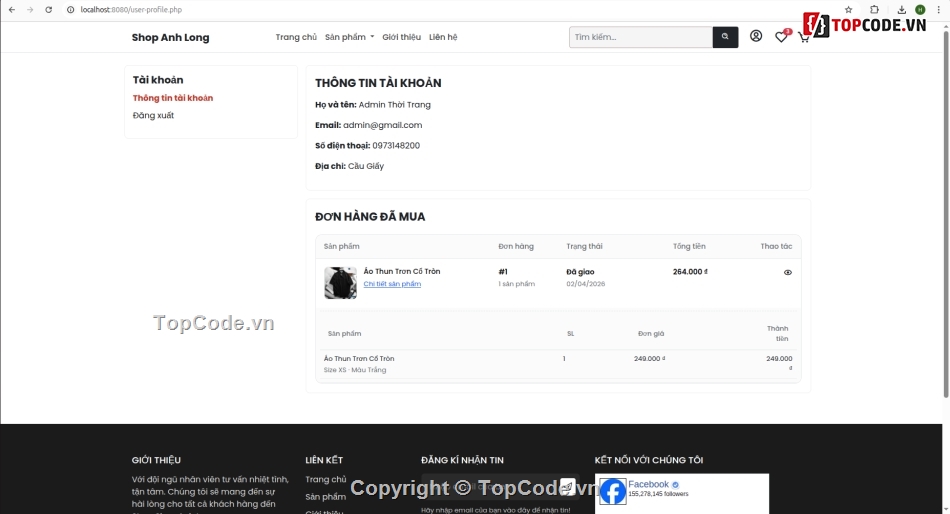Click the Áo Thun Trơn product thumbnail
Image resolution: width=950 pixels, height=514 pixels.
click(340, 283)
